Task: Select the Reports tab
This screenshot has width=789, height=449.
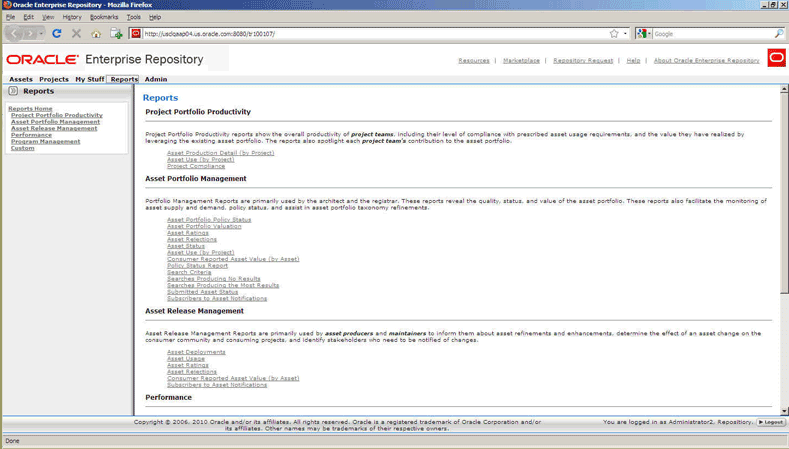Action: click(x=124, y=80)
